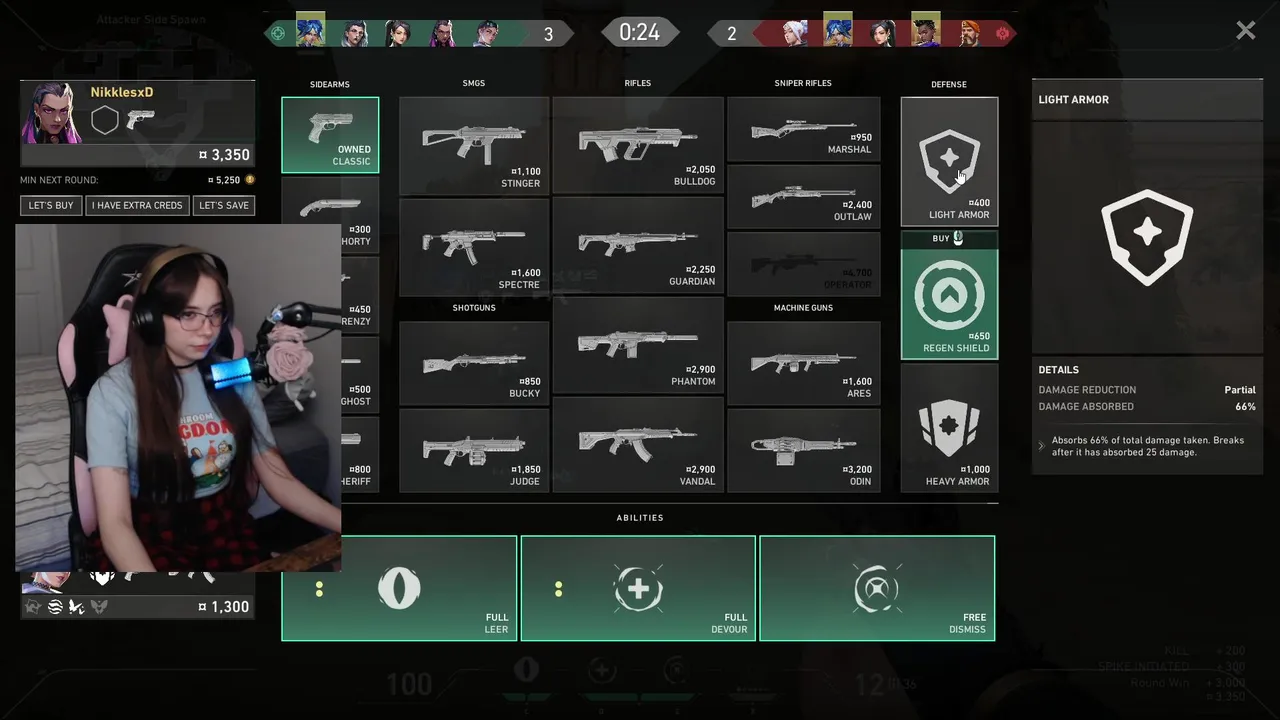Click the teammate's 1,300 credits value
1280x720 pixels.
[x=224, y=606]
